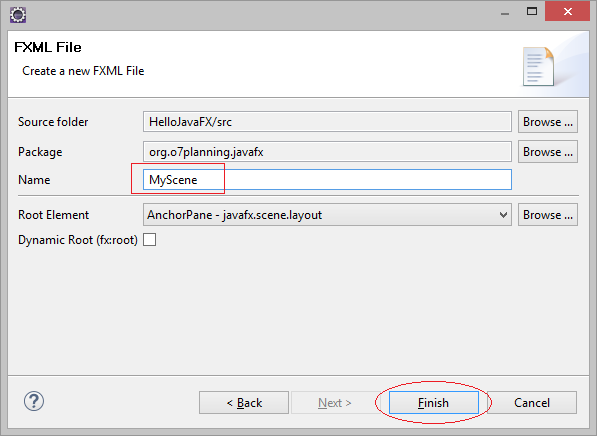Enable the Dynamic Root (fx:root) checkbox
Screen dimensions: 597x436
[150, 240]
